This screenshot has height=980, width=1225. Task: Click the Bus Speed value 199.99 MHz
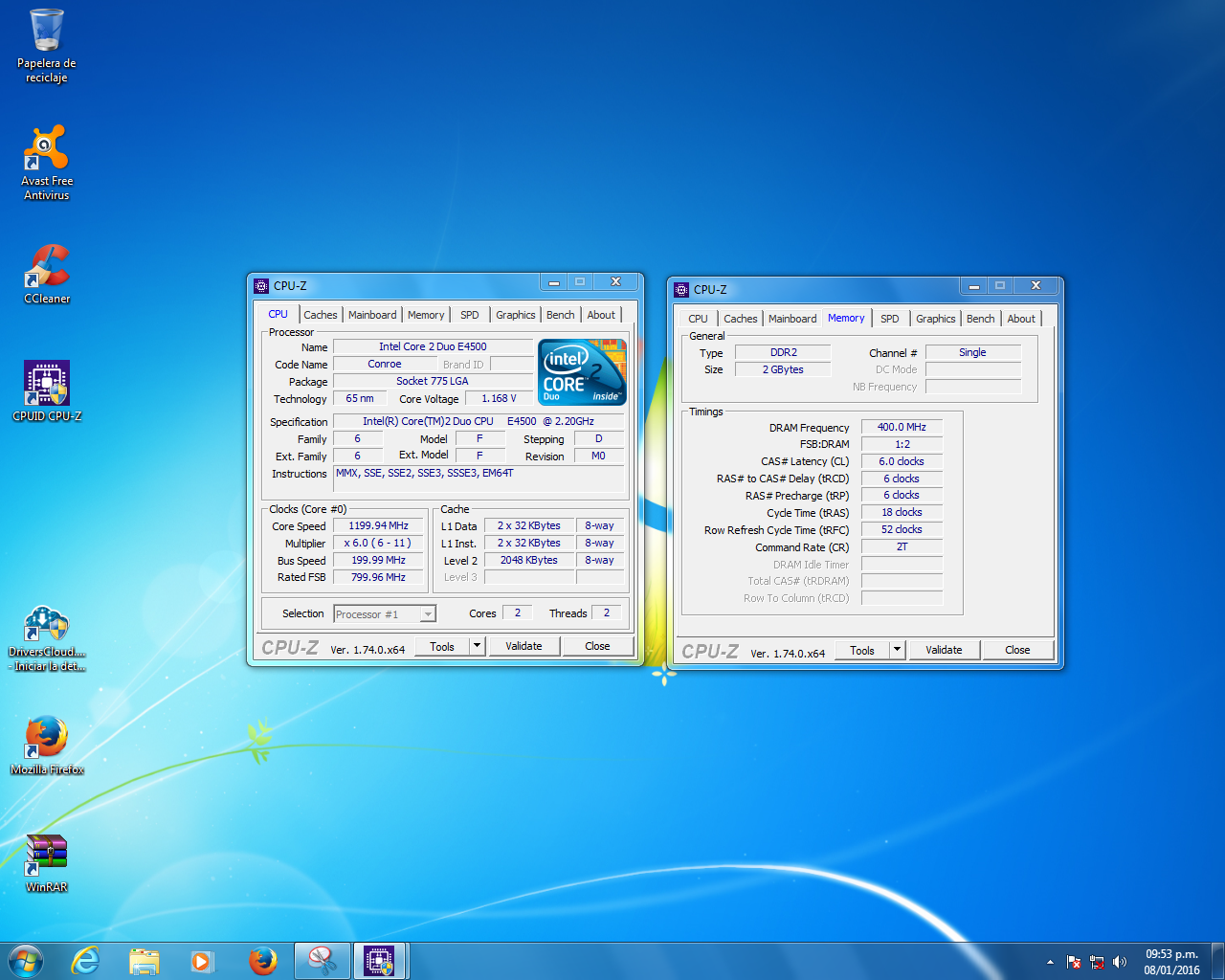[x=378, y=560]
